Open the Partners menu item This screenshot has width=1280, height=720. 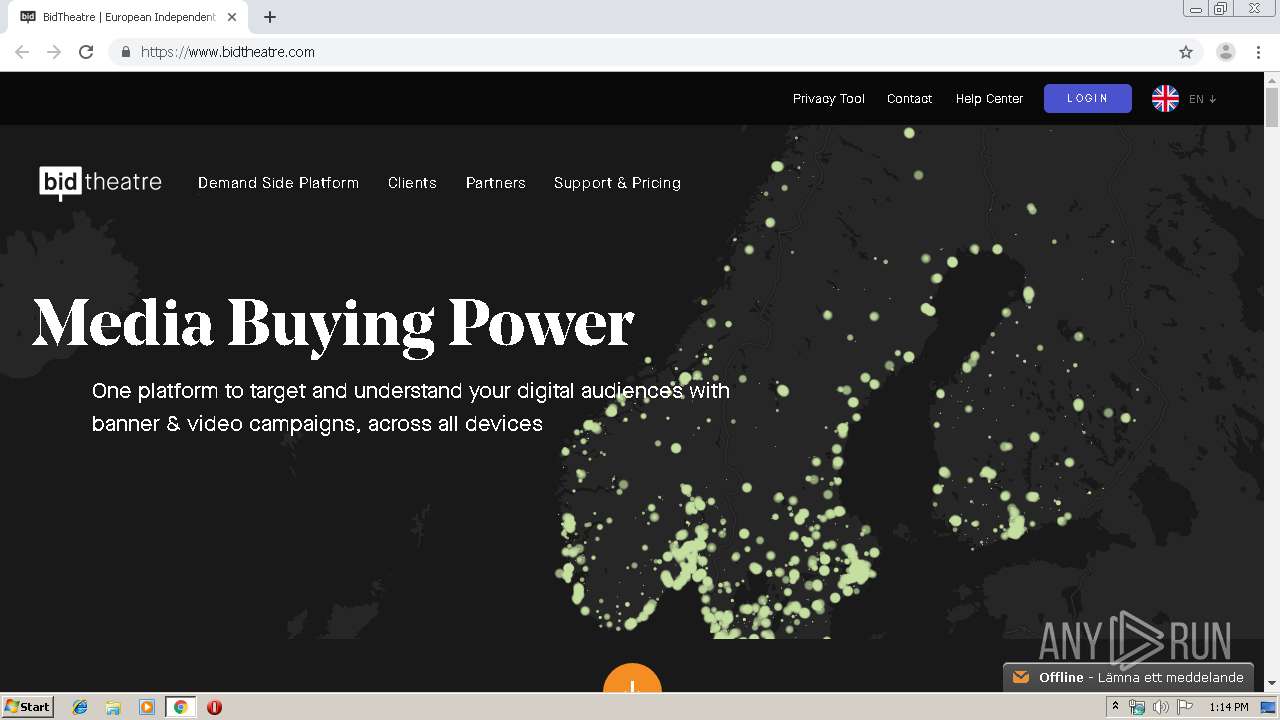[x=495, y=183]
